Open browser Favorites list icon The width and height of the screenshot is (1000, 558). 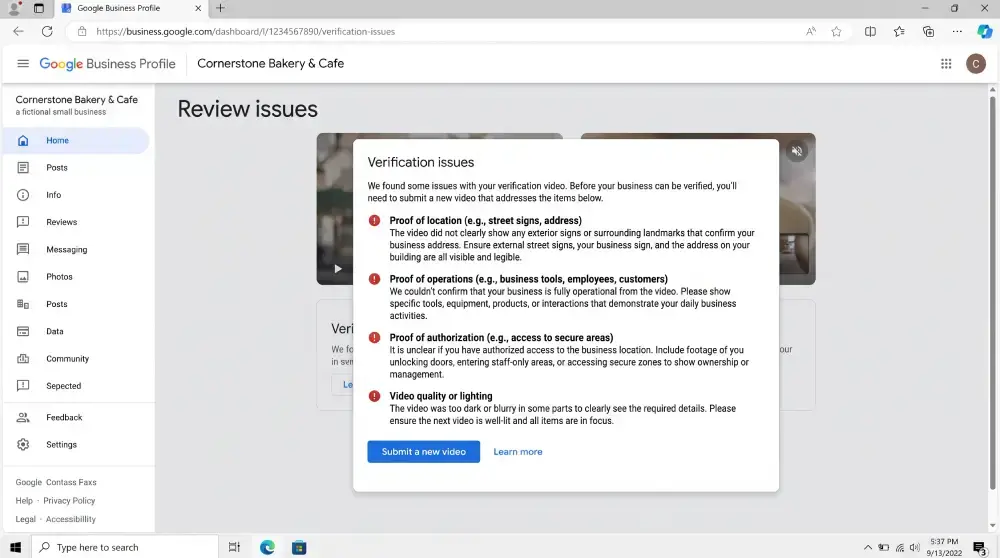899,31
